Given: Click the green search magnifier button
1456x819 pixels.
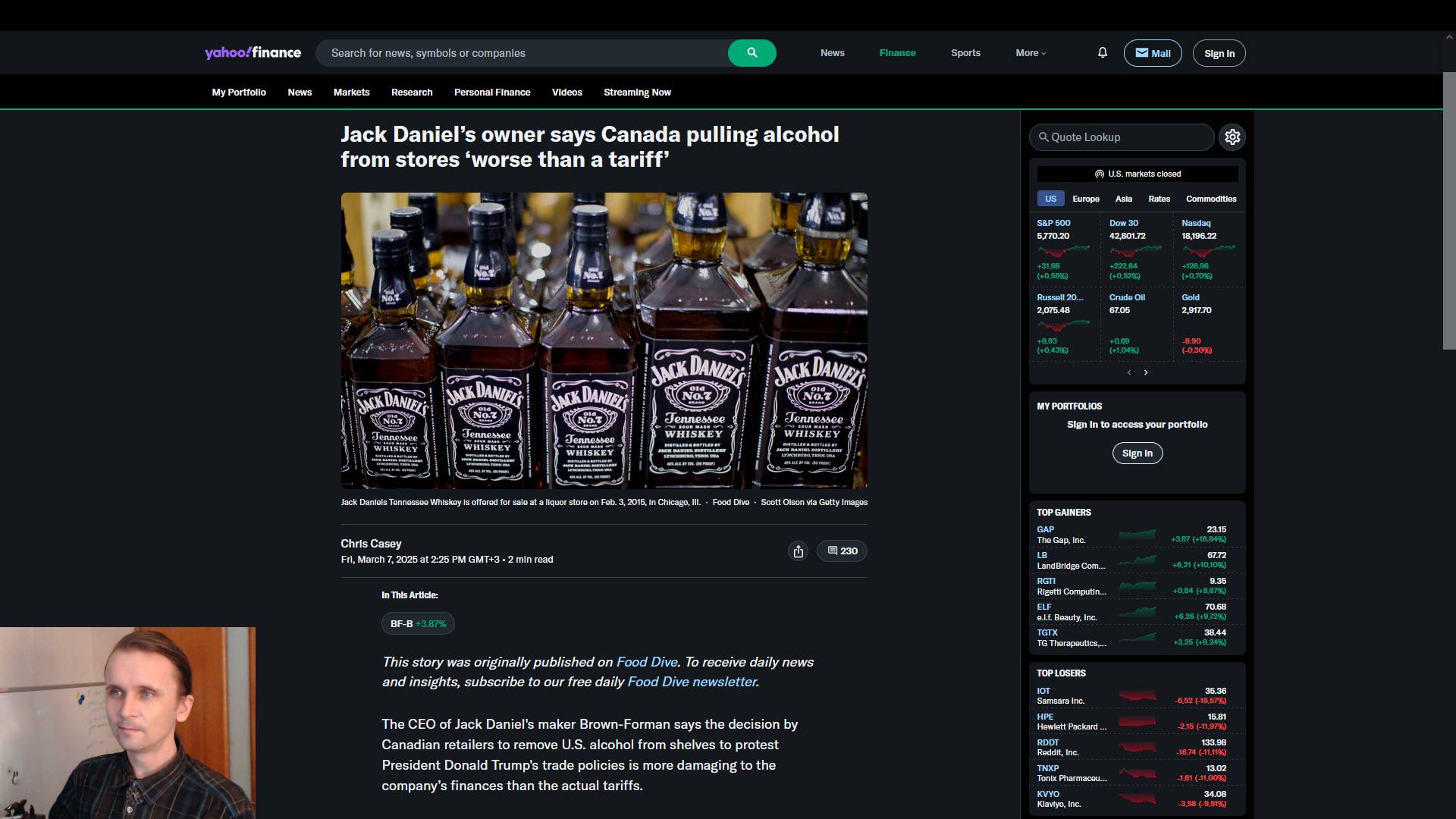Looking at the screenshot, I should click(x=752, y=53).
